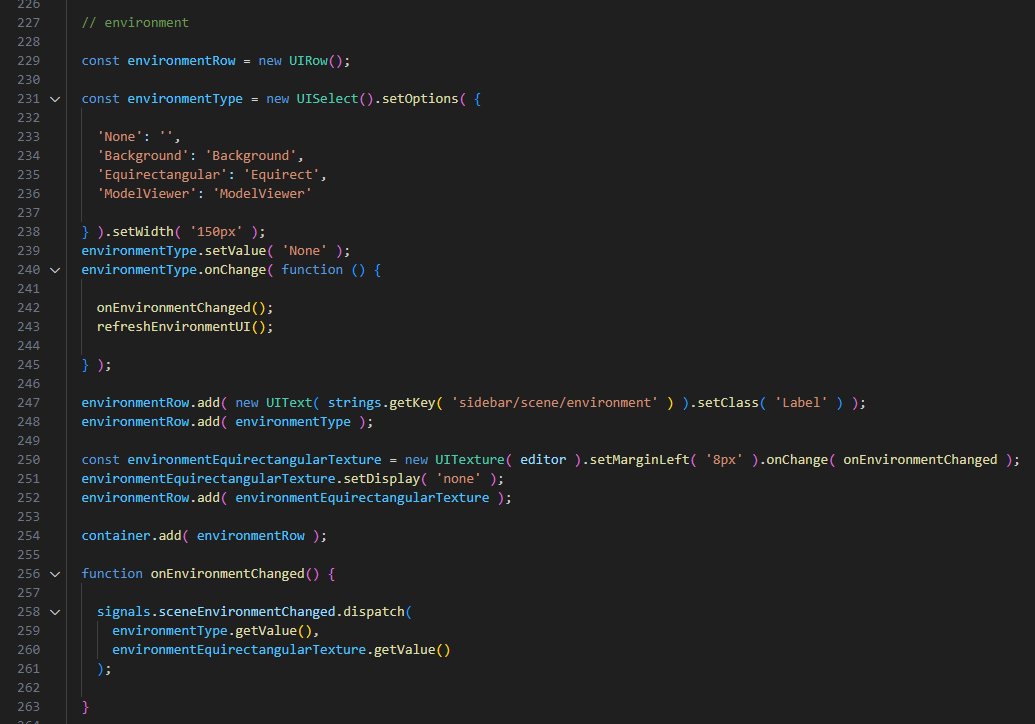Click the 'none' string on line 251

point(458,479)
